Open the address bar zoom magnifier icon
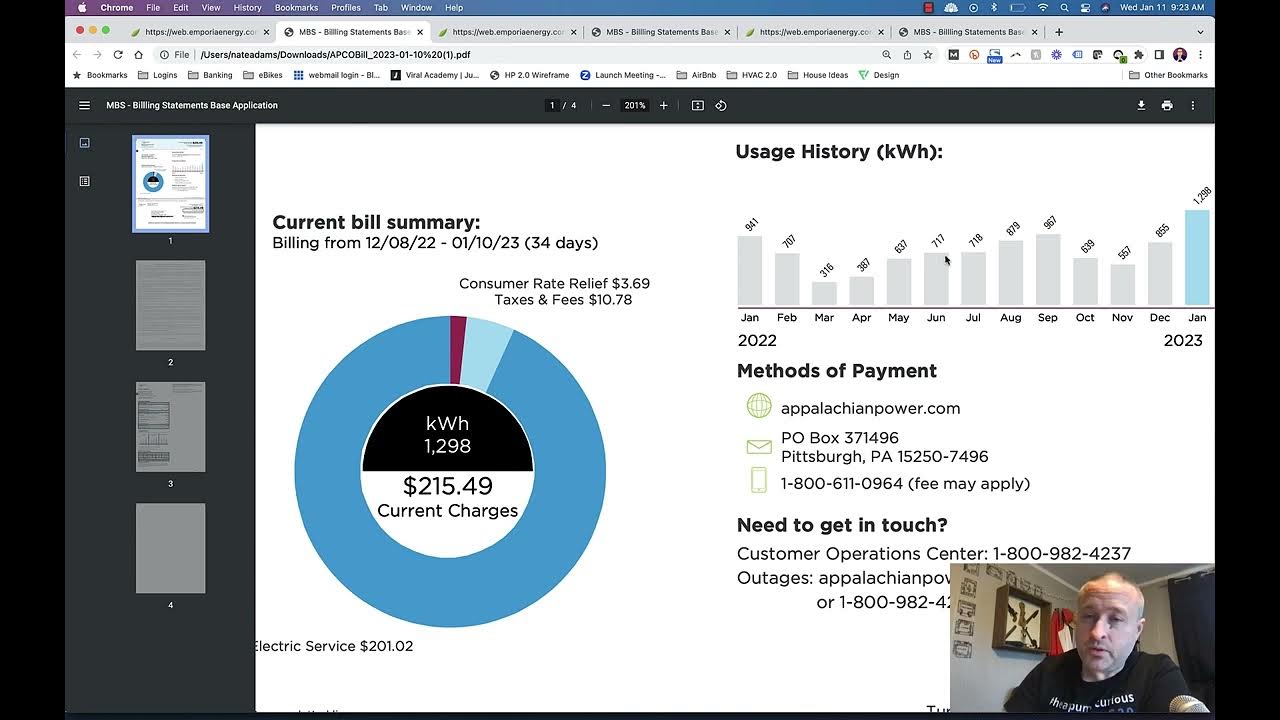 (x=886, y=55)
